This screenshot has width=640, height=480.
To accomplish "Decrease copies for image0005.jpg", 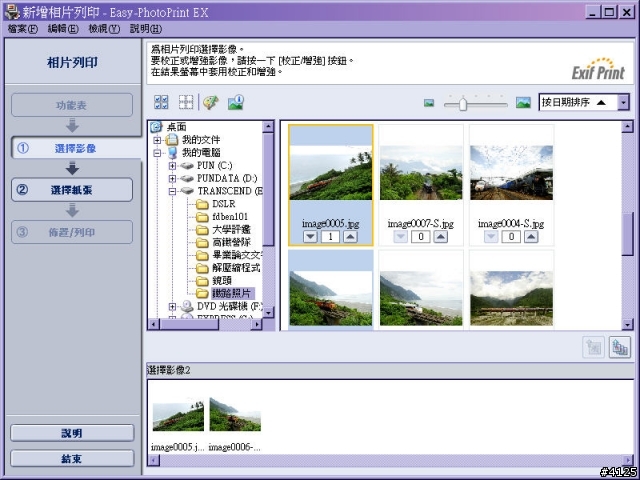I will tap(311, 237).
